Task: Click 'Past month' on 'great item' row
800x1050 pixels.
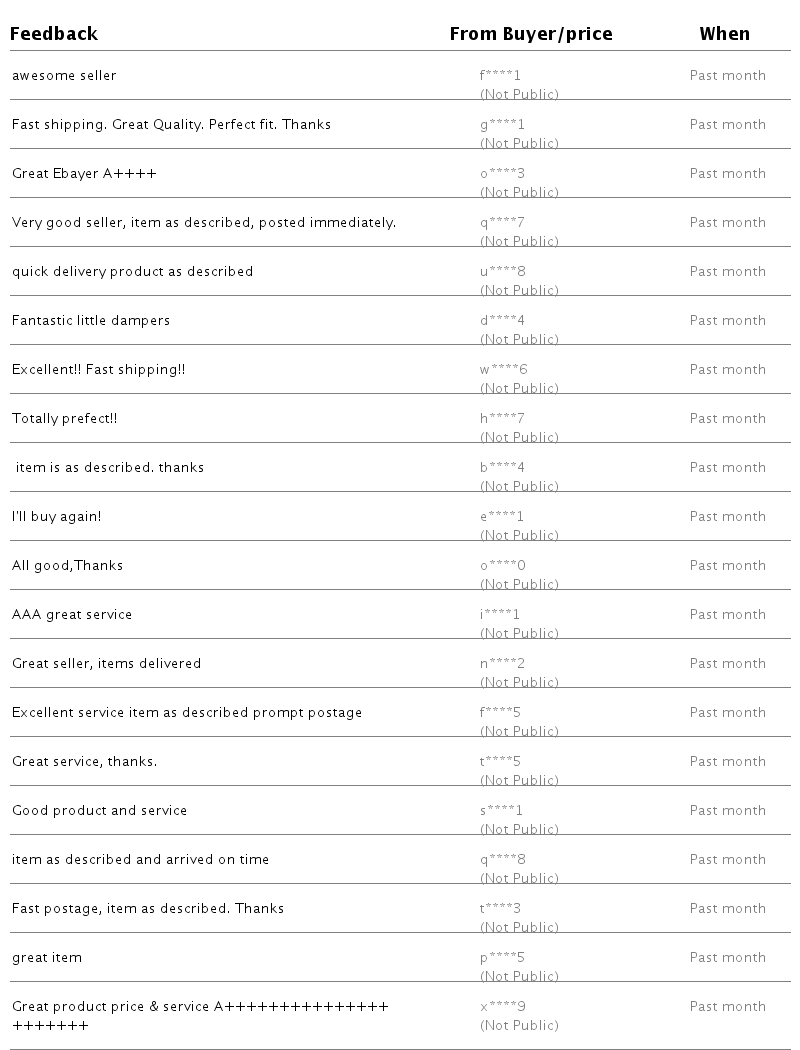Action: coord(727,958)
